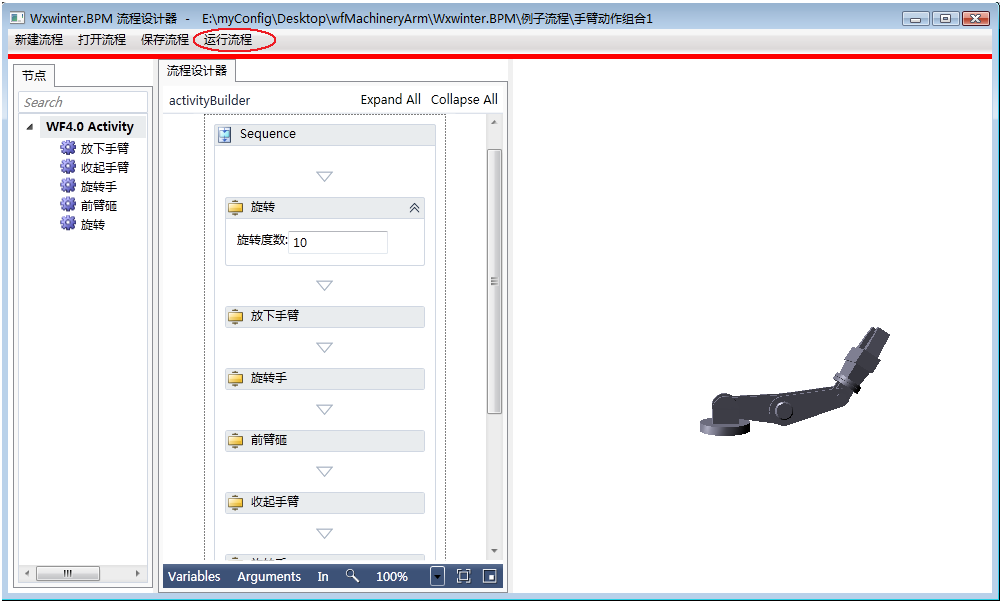Run the workflow via 运行流程
Screen dimensions: 1002x603
228,40
